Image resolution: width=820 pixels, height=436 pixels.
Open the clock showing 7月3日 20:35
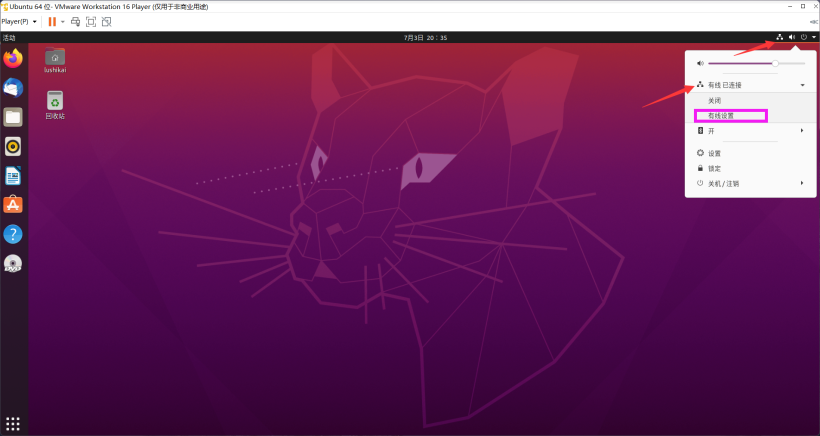pyautogui.click(x=426, y=38)
